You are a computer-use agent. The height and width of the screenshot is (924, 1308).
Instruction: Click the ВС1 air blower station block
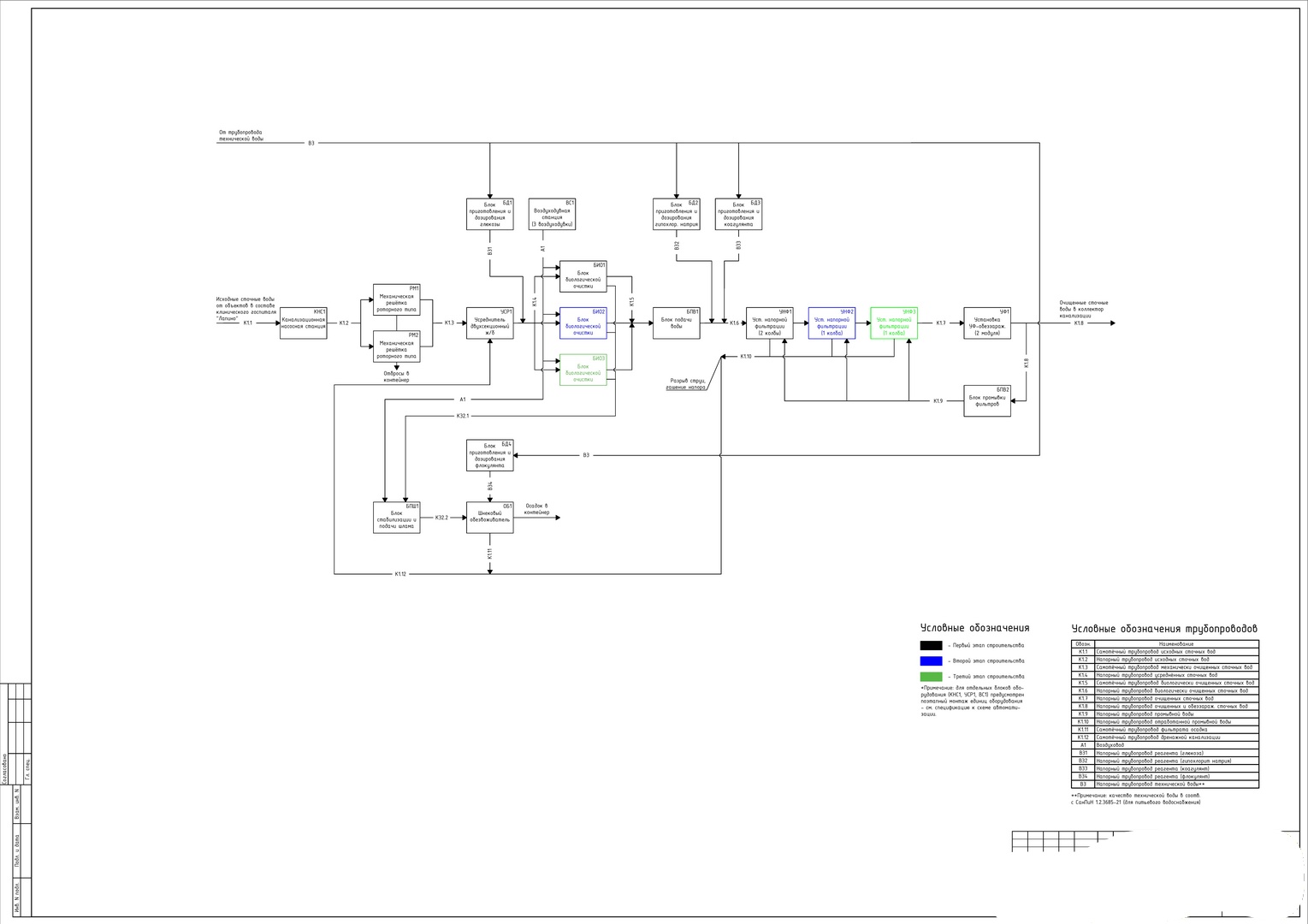[552, 214]
